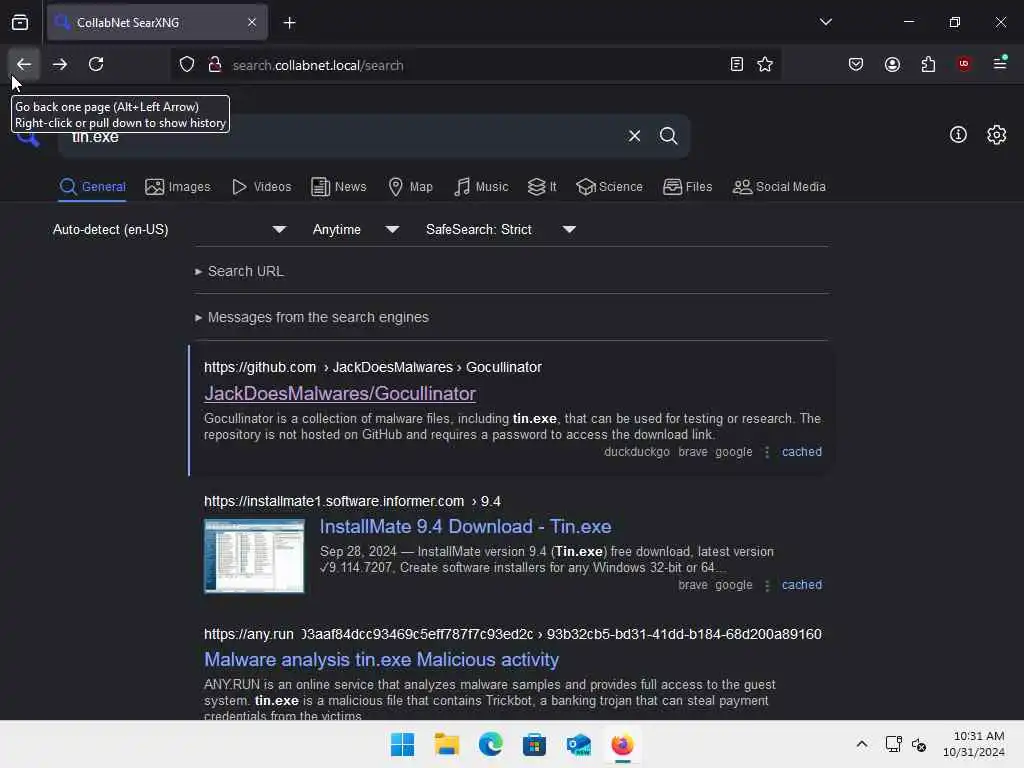Screen dimensions: 1024x768
Task: Click the browser back arrow button
Action: pyautogui.click(x=24, y=64)
